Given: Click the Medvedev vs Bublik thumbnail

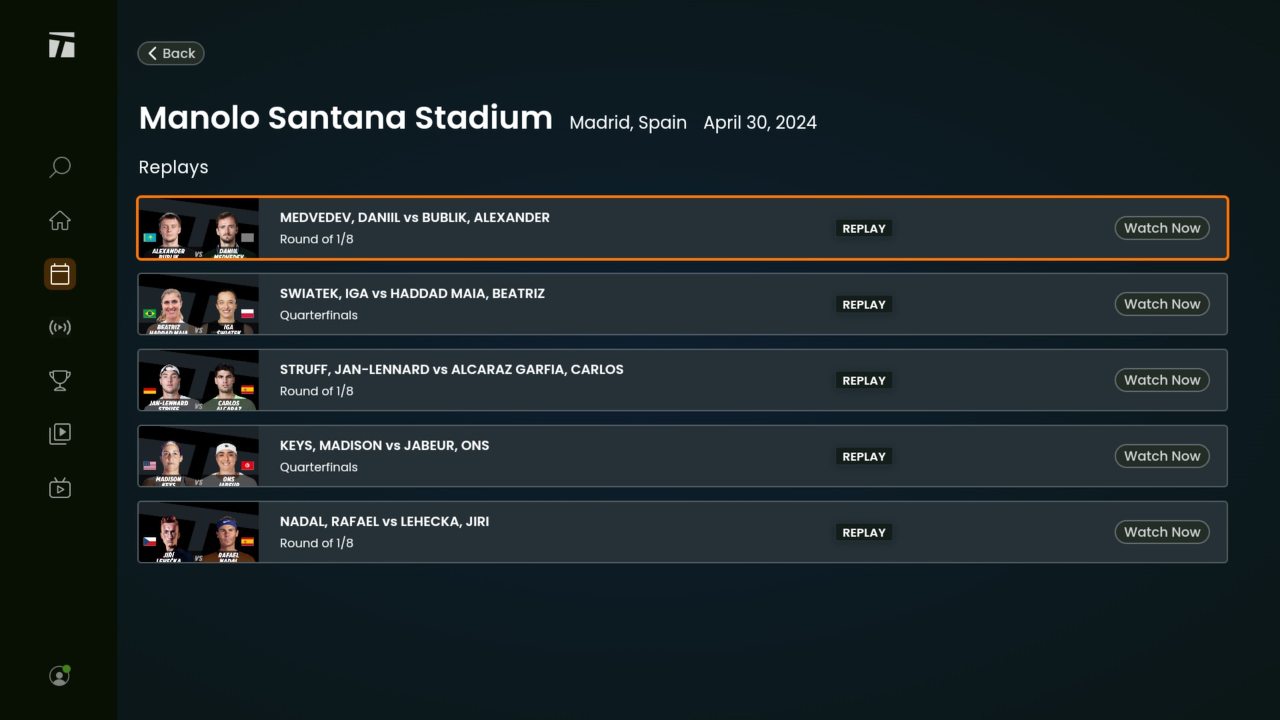Looking at the screenshot, I should click(199, 229).
